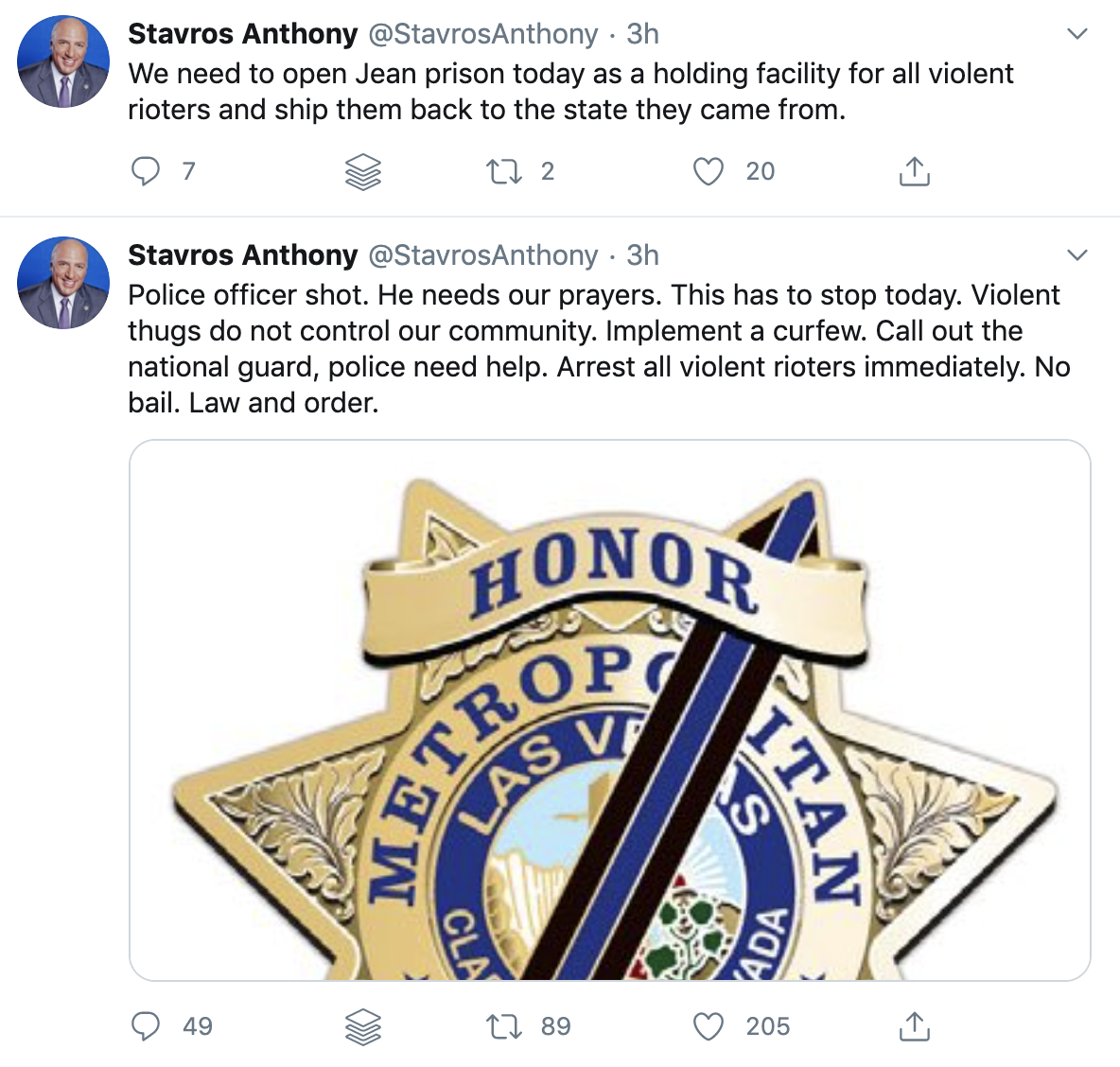This screenshot has width=1120, height=1067.
Task: Open the Metropolitan police badge image
Action: 609,709
